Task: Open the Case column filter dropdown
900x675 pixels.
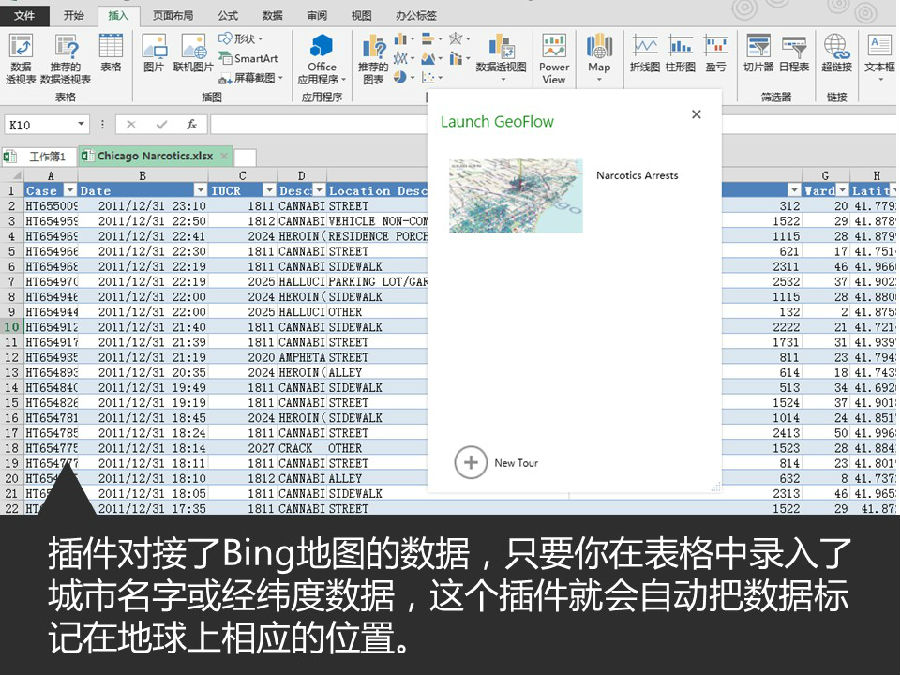Action: pyautogui.click(x=70, y=190)
